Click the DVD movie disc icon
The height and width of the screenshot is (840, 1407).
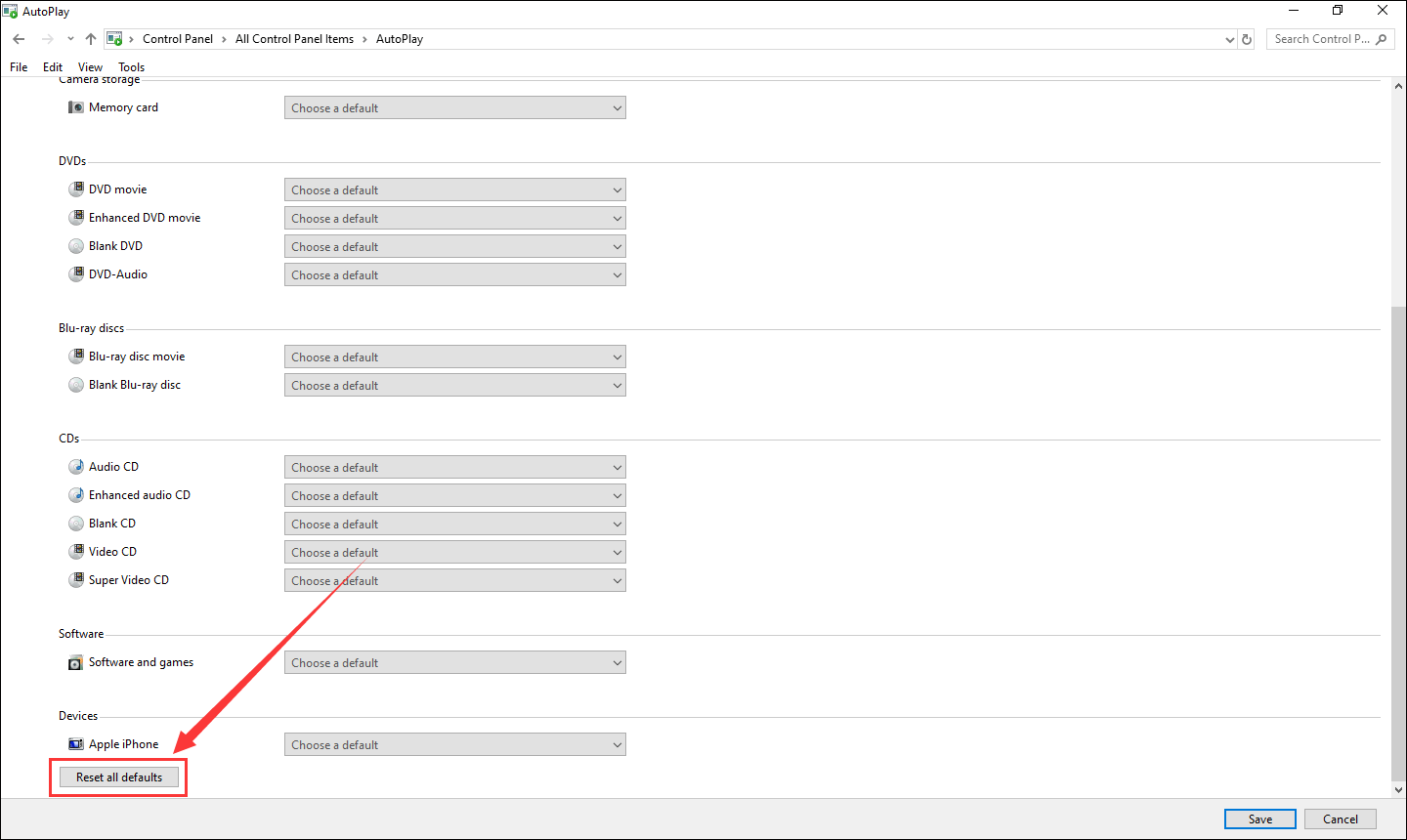[75, 189]
